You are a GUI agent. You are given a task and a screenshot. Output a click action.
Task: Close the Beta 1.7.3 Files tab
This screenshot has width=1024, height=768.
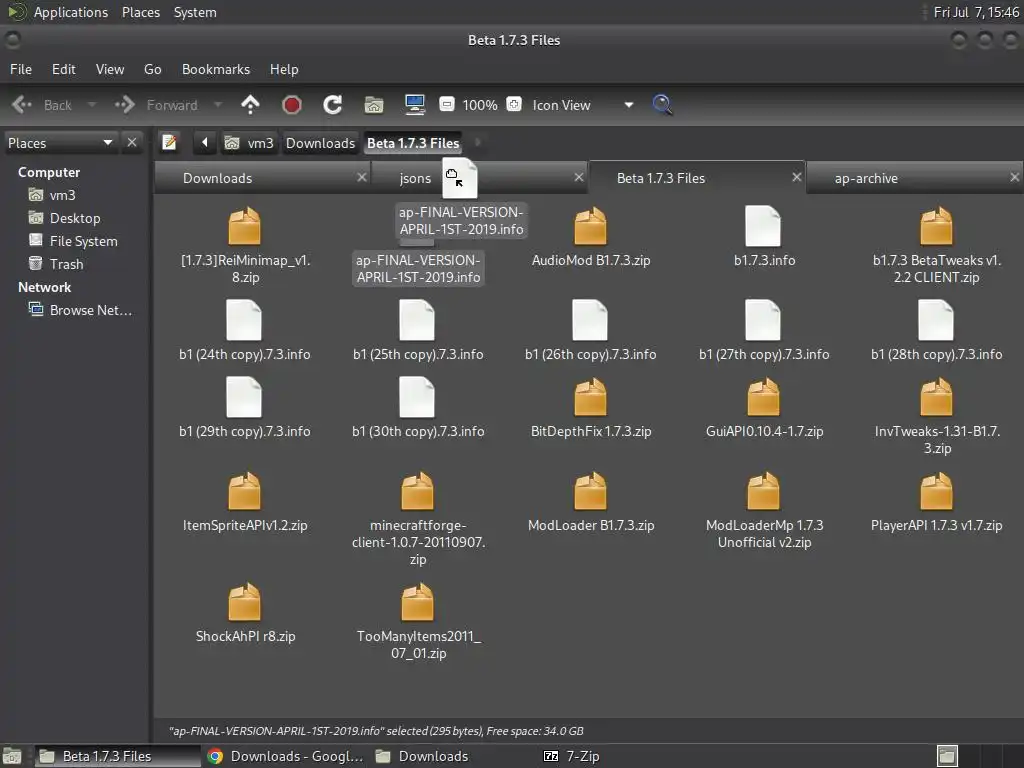point(797,177)
